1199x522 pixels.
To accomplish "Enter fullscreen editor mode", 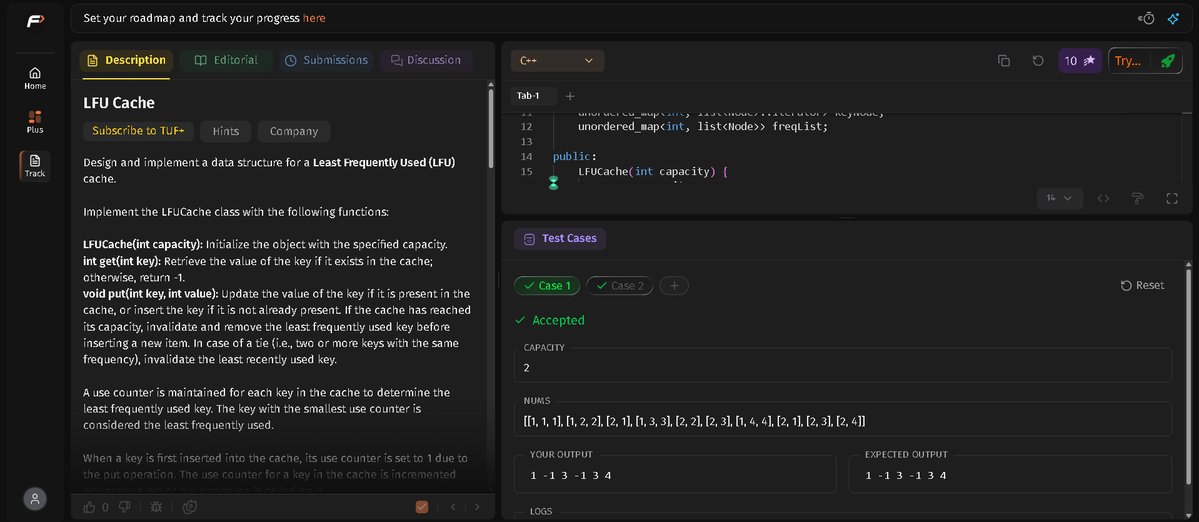I will pos(1171,199).
